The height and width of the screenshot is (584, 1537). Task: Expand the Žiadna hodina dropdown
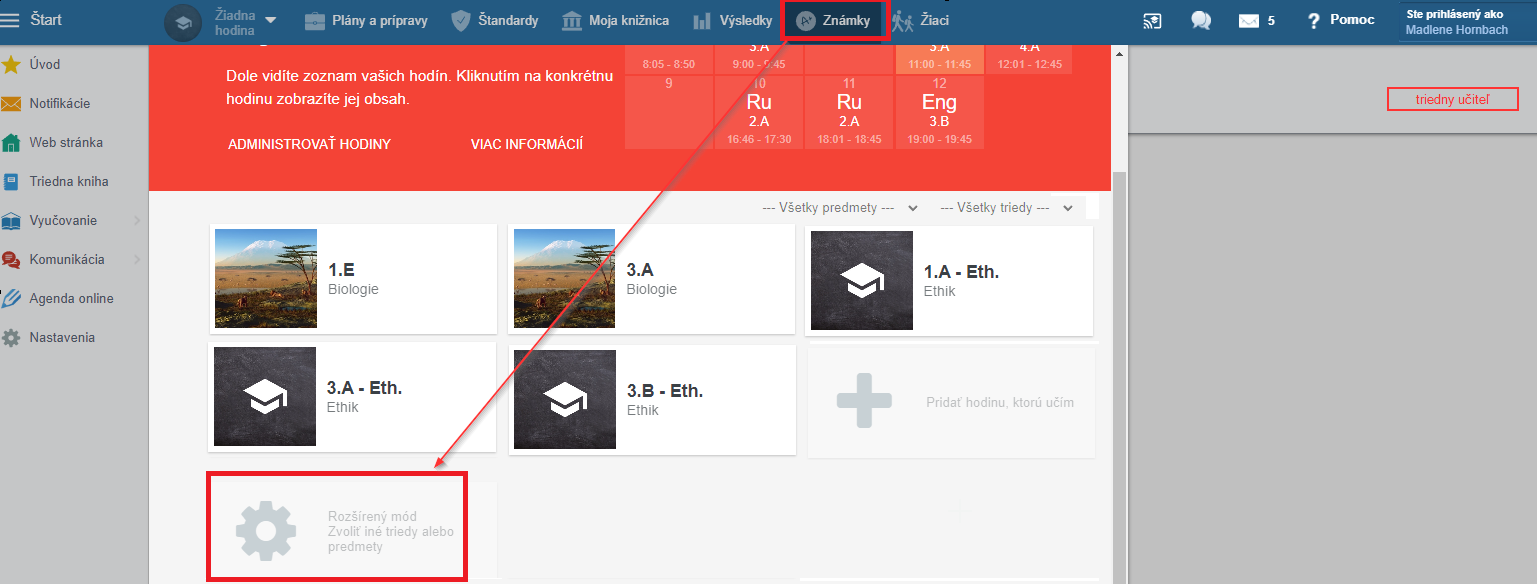point(270,21)
